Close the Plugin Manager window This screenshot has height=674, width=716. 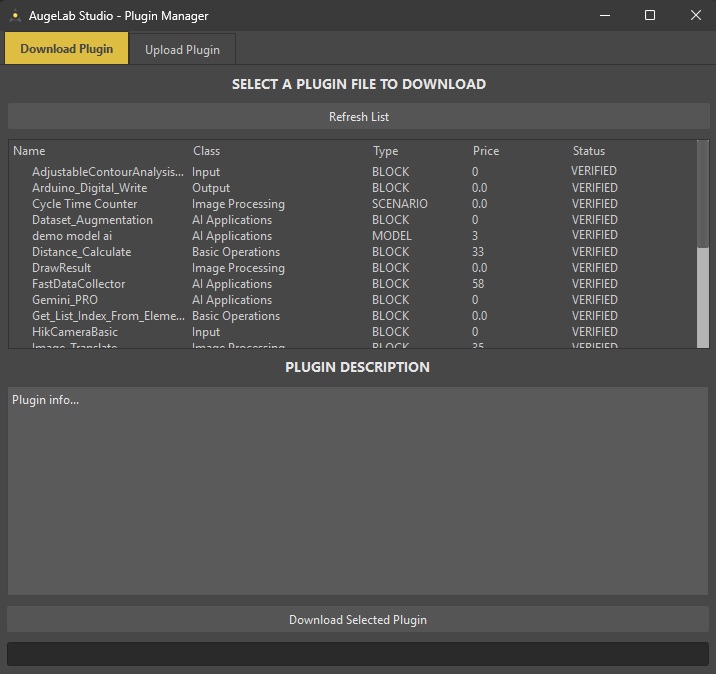(695, 16)
